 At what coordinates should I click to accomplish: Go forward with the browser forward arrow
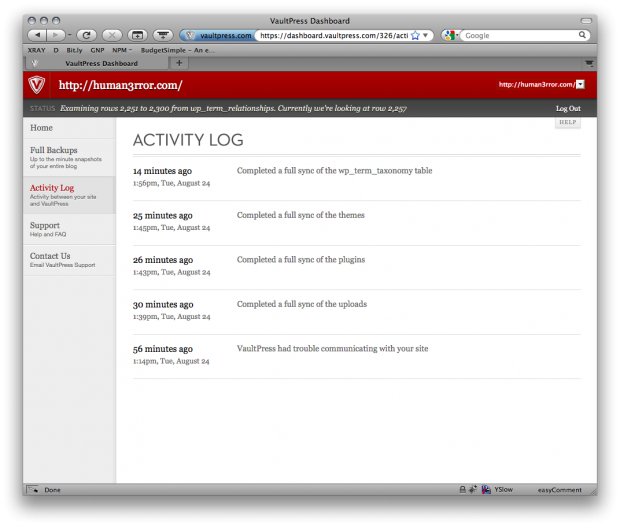point(56,35)
